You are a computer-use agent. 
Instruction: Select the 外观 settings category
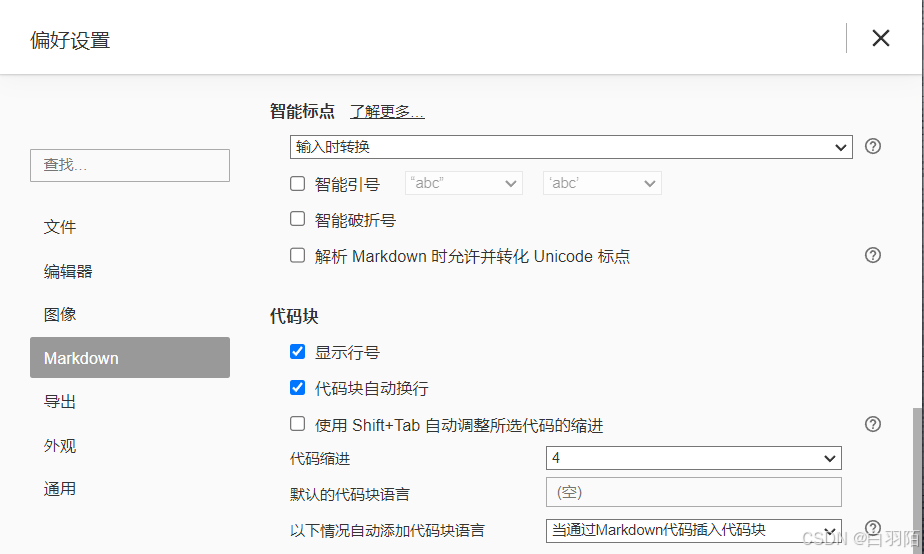[130, 446]
